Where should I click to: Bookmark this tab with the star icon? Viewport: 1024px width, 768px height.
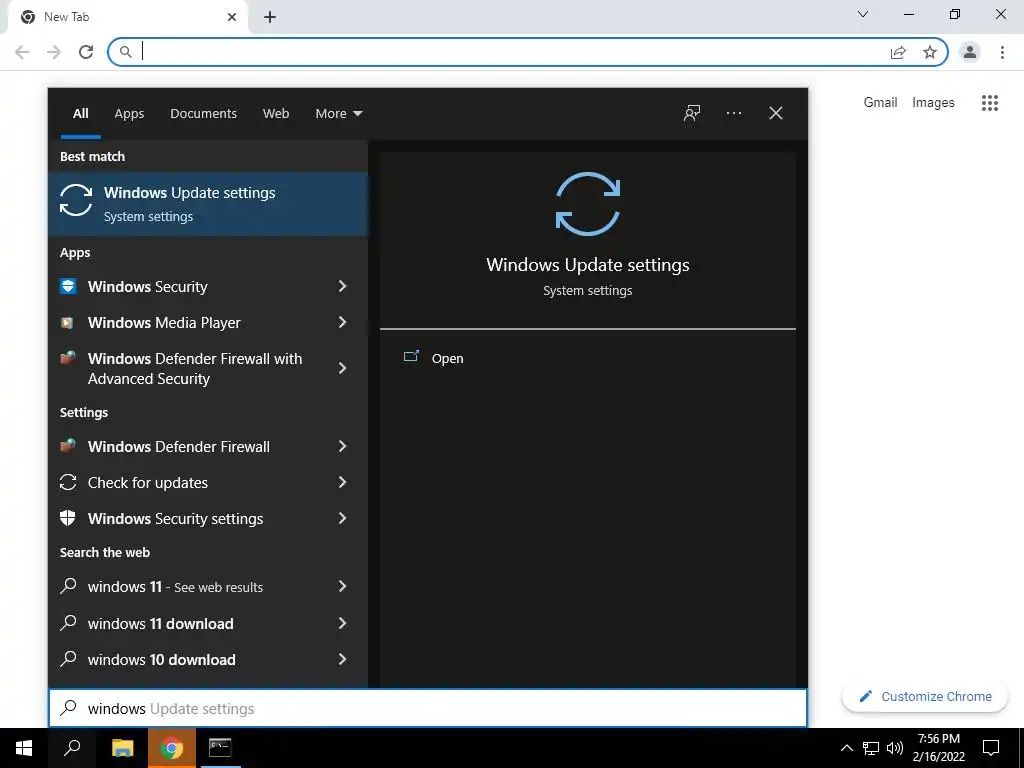coord(930,52)
